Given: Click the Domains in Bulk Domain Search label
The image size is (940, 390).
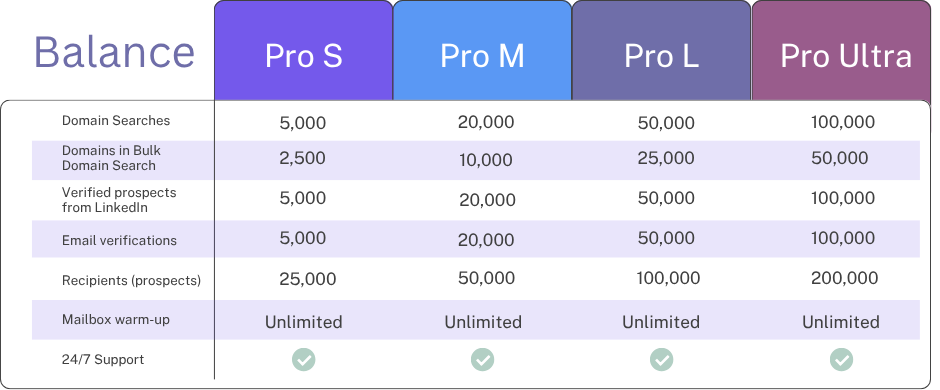Looking at the screenshot, I should tap(112, 158).
